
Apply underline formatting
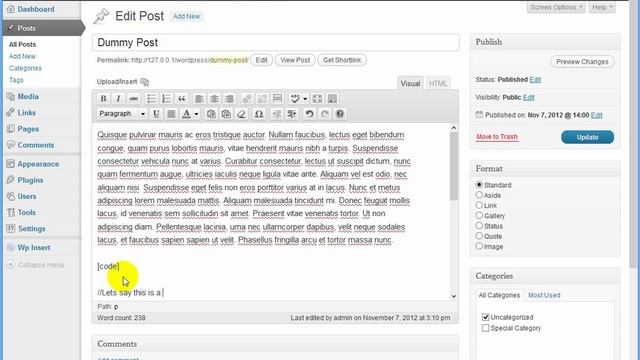[x=156, y=114]
